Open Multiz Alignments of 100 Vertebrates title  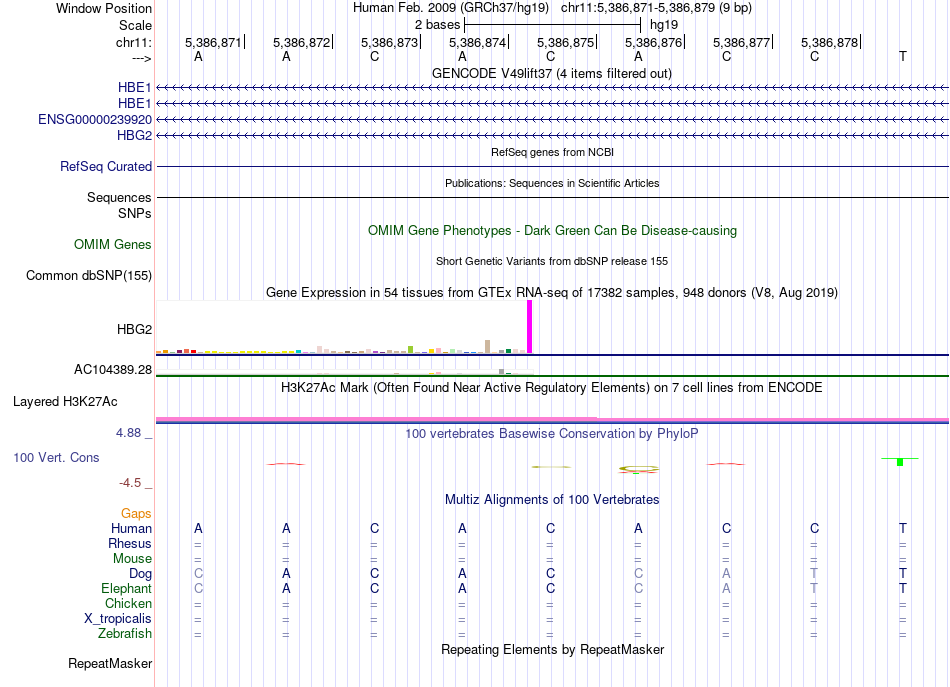(552, 500)
